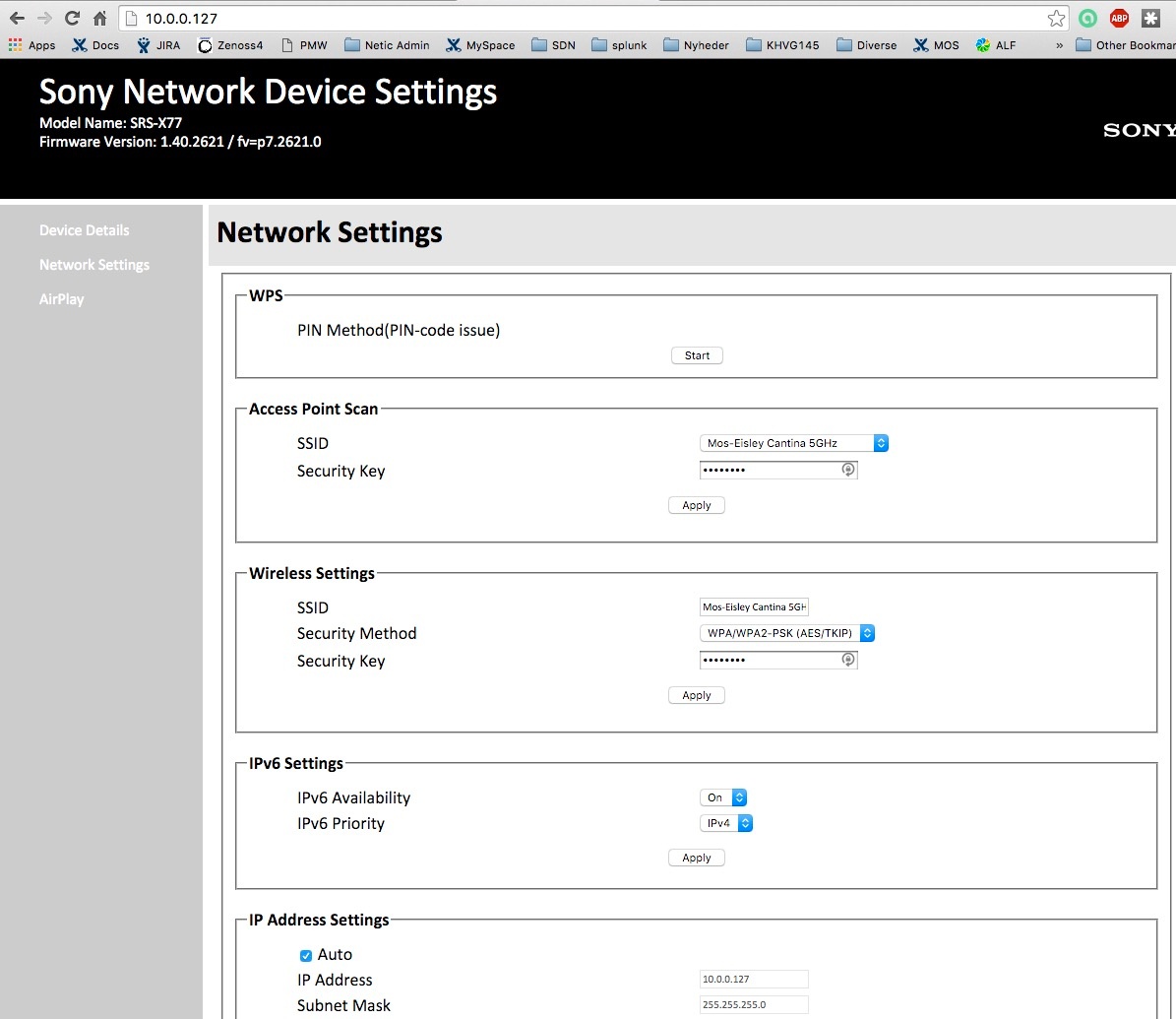Open the Access Point Scan SSID dropdown
The width and height of the screenshot is (1176, 1019).
point(794,443)
